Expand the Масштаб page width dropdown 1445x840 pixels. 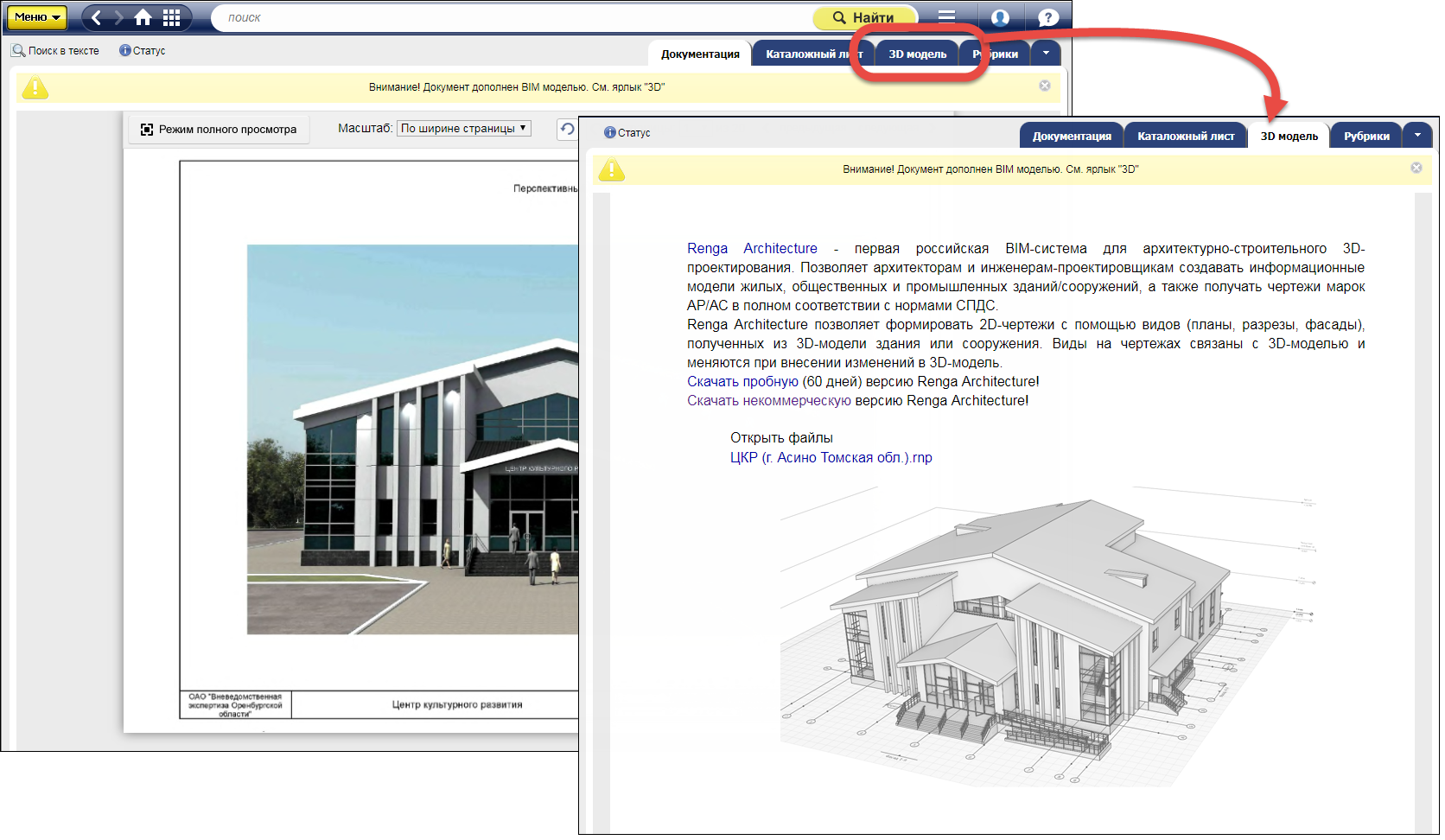click(464, 129)
